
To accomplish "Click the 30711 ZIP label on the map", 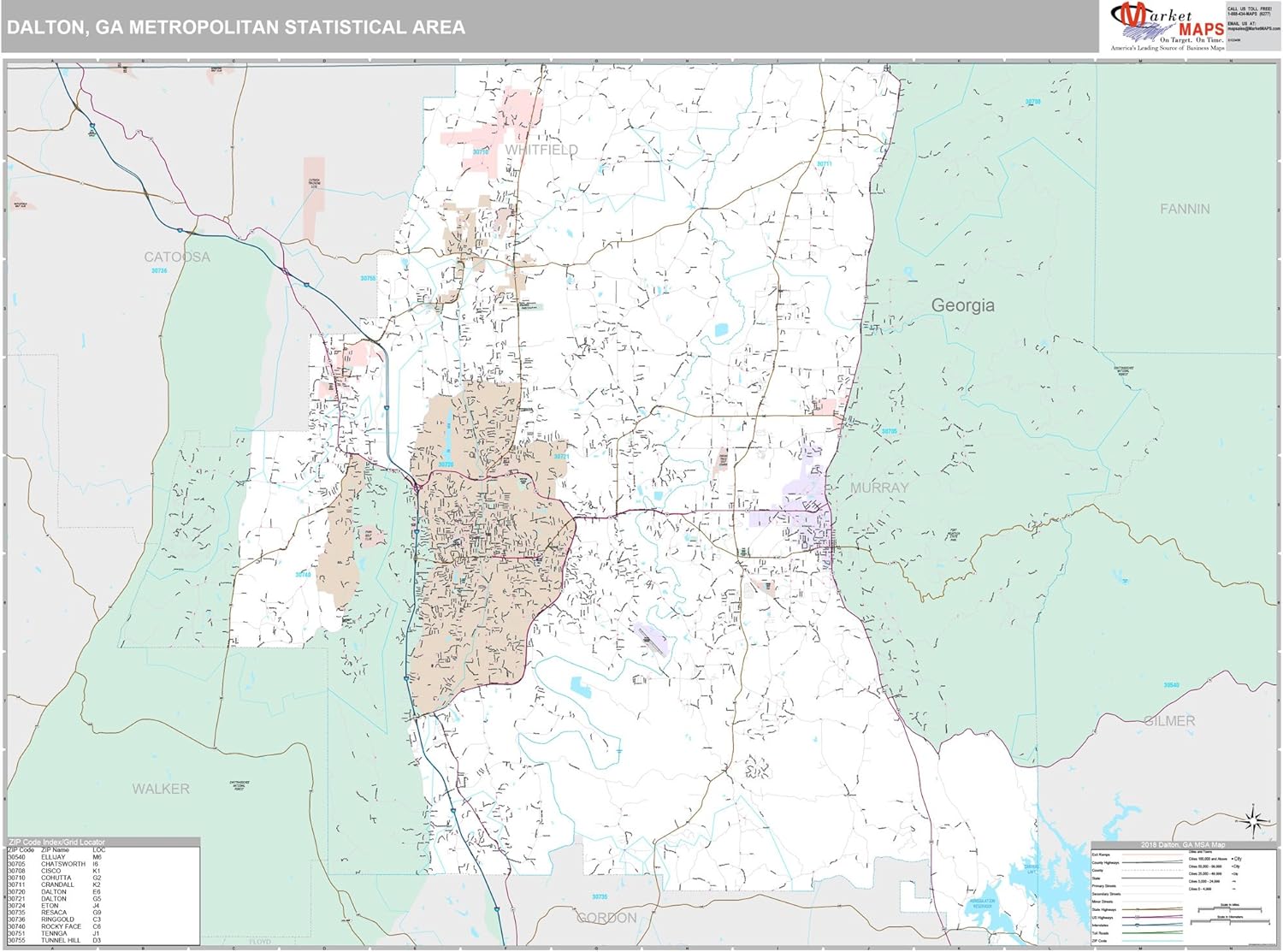I will tap(824, 163).
